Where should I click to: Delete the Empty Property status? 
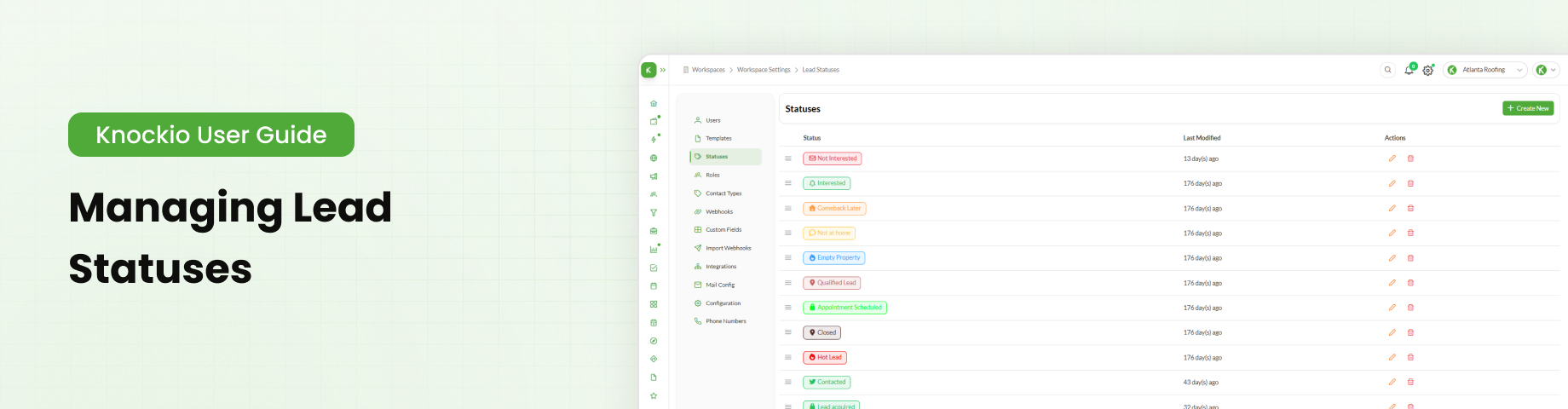pos(1410,257)
